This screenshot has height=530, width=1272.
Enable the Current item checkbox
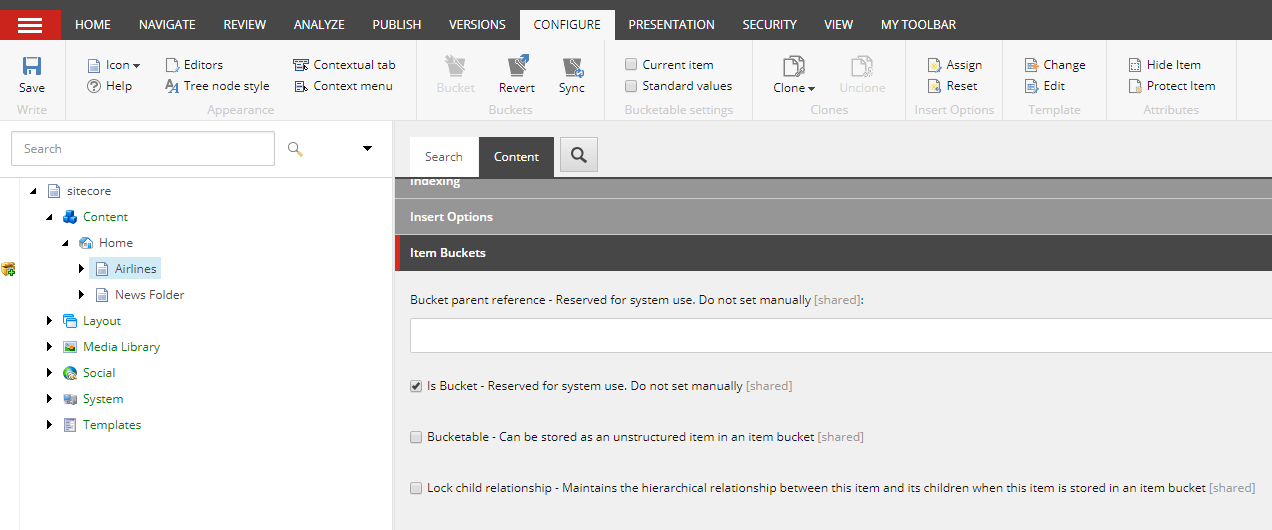(x=631, y=65)
